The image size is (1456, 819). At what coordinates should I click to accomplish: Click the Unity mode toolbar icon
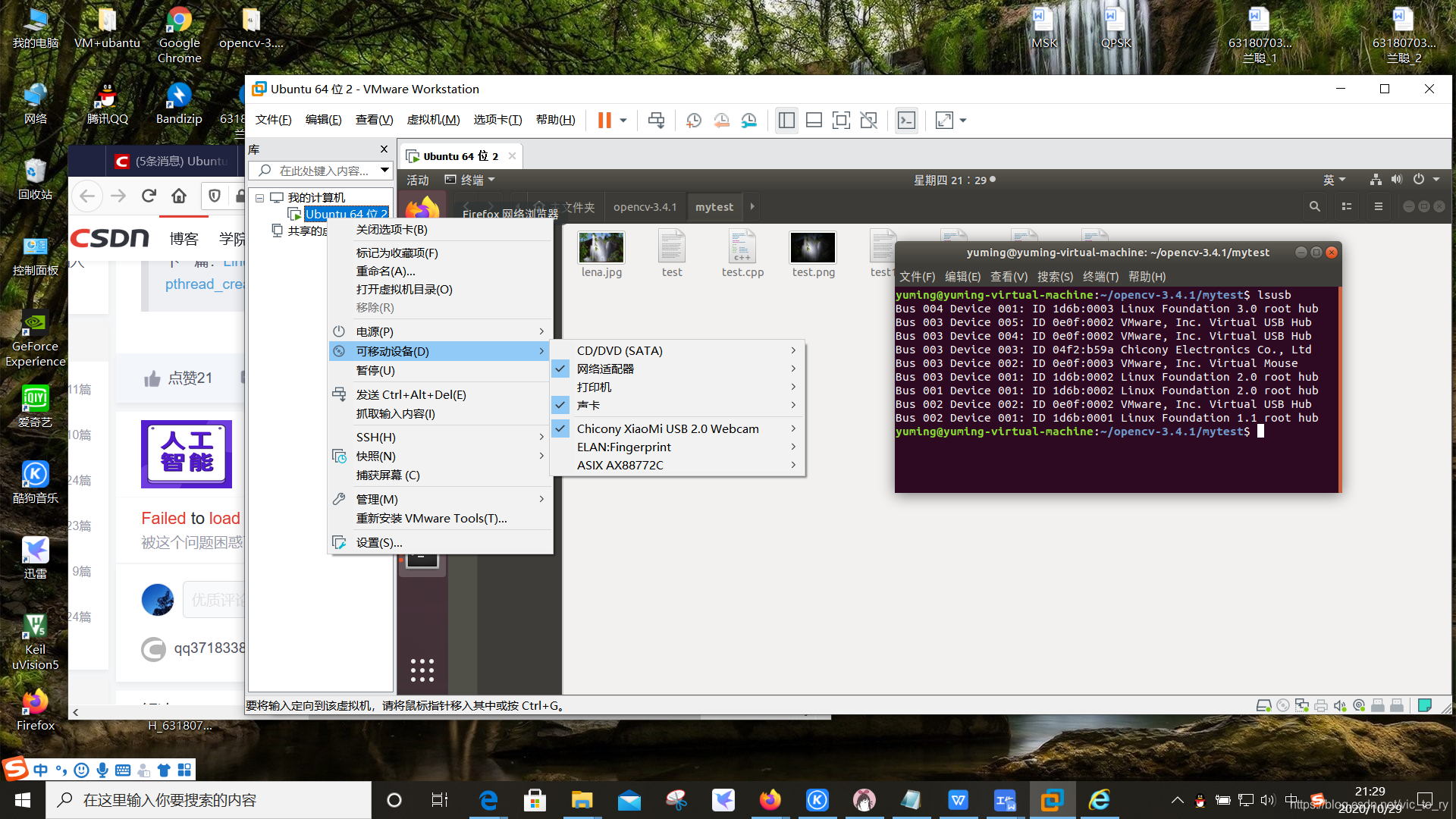point(869,120)
